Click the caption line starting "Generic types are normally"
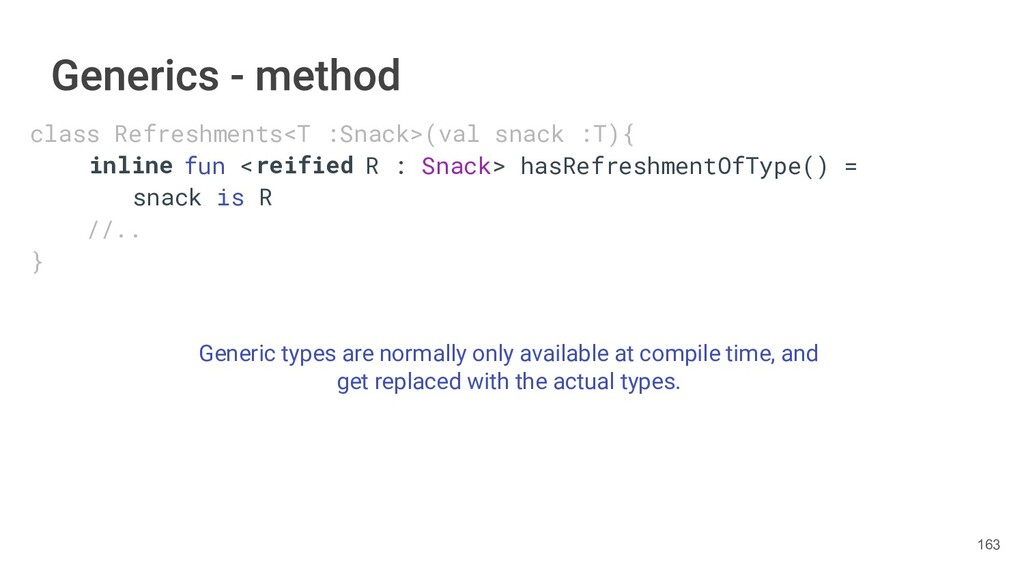Viewport: 1024px width, 576px height. tap(508, 354)
